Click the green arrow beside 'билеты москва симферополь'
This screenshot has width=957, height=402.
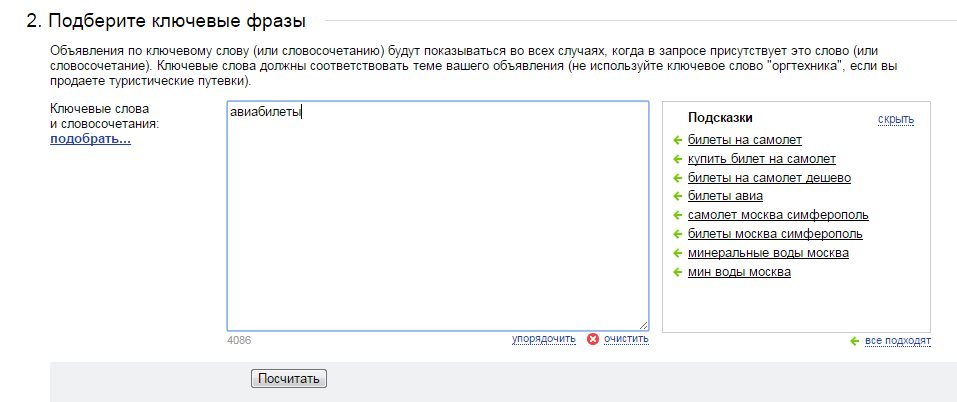point(677,234)
